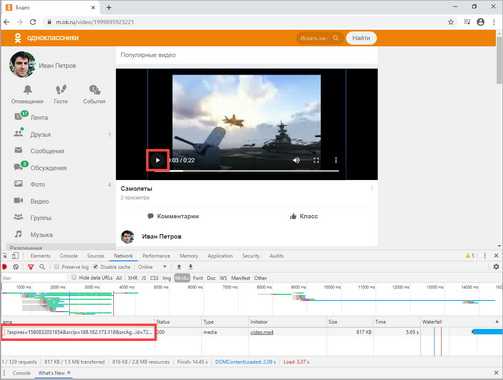Click the browser address bar
The width and height of the screenshot is (503, 380).
pyautogui.click(x=243, y=22)
